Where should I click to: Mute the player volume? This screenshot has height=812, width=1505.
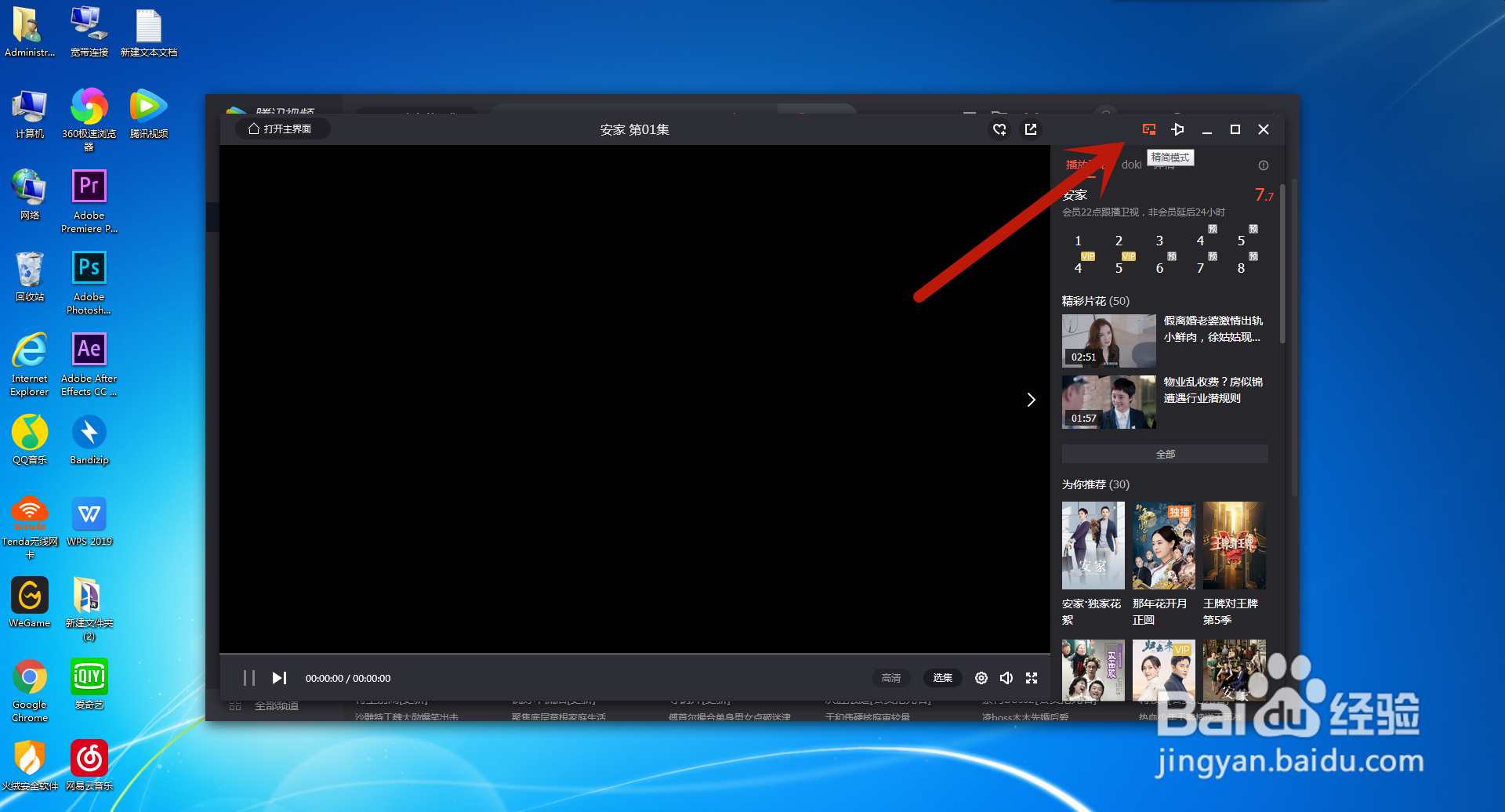point(1006,678)
